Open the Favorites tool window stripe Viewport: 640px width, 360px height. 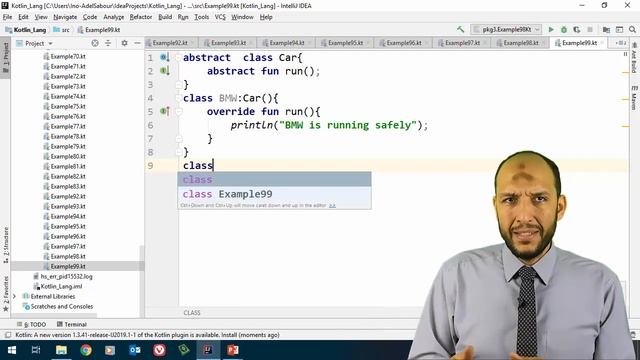(x=5, y=293)
